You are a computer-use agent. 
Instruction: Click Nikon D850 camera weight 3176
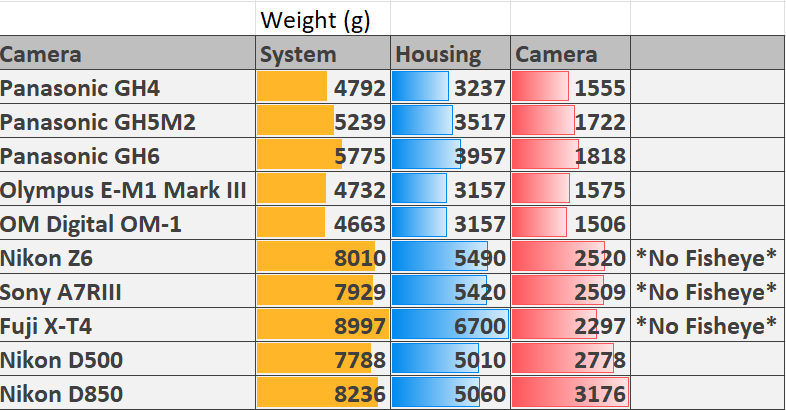click(x=570, y=393)
